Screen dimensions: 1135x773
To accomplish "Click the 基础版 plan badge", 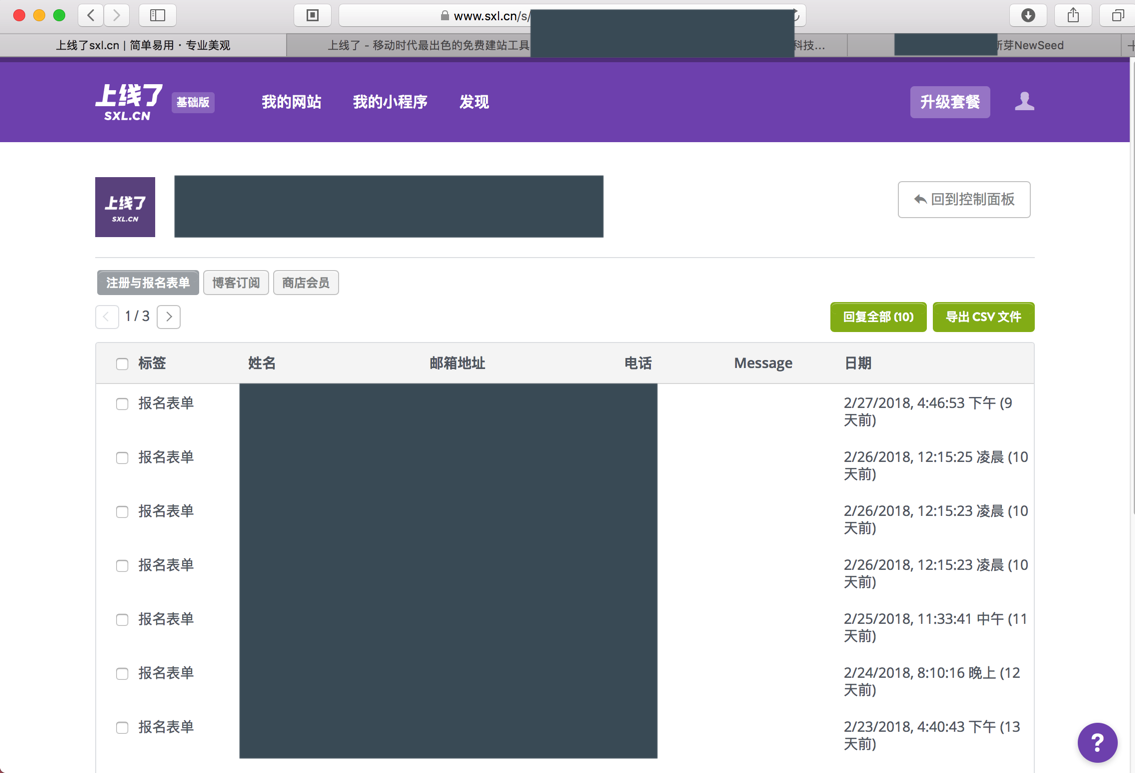I will click(x=193, y=102).
